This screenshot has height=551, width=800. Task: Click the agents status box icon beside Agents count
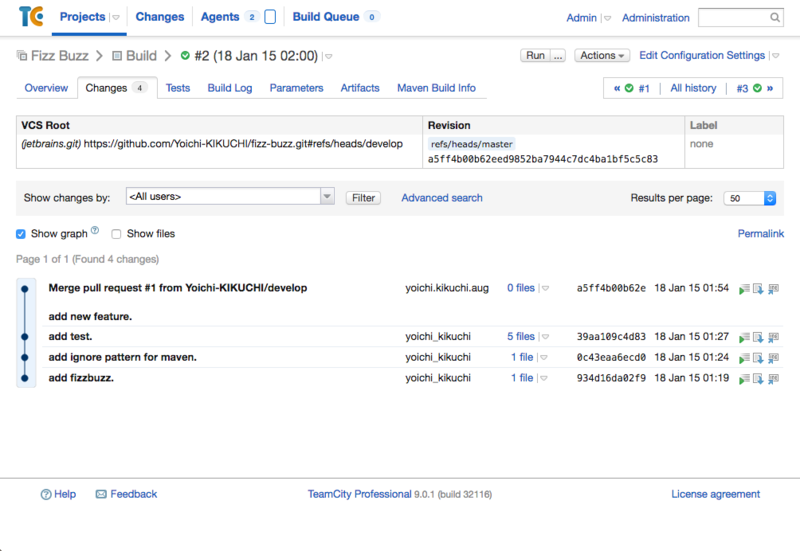pyautogui.click(x=270, y=17)
